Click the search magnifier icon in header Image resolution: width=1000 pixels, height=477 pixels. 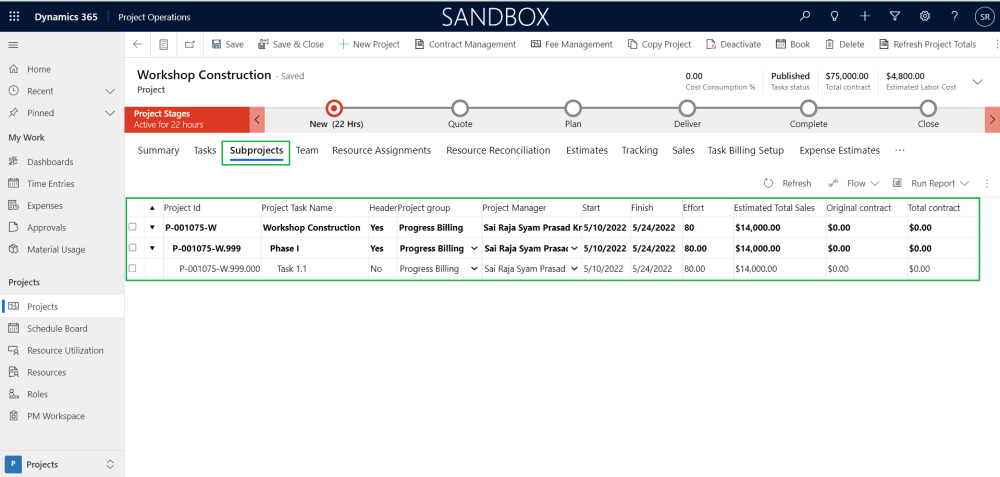pos(805,17)
